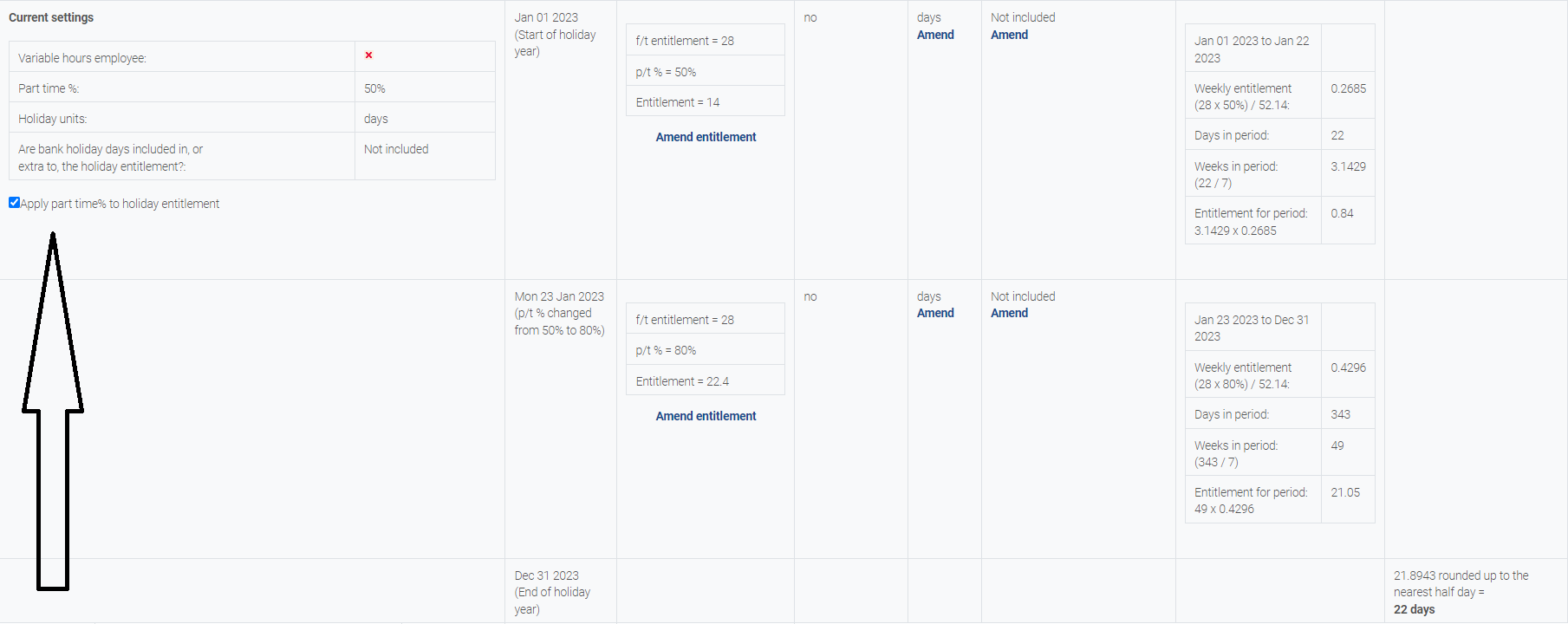Select the 22 days rounded total
This screenshot has width=1568, height=624.
tap(1414, 609)
